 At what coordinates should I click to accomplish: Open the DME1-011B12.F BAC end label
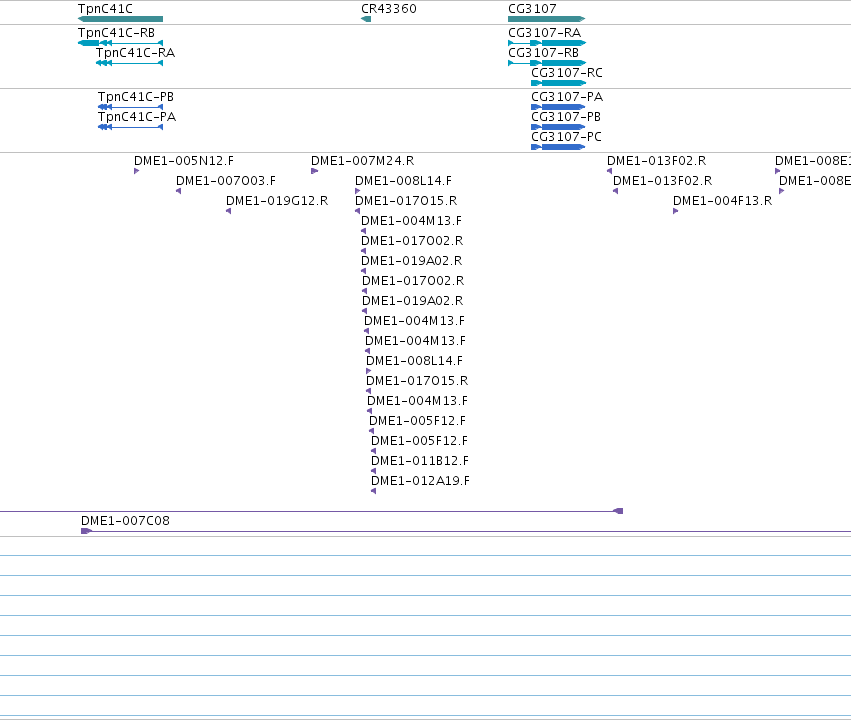point(420,461)
